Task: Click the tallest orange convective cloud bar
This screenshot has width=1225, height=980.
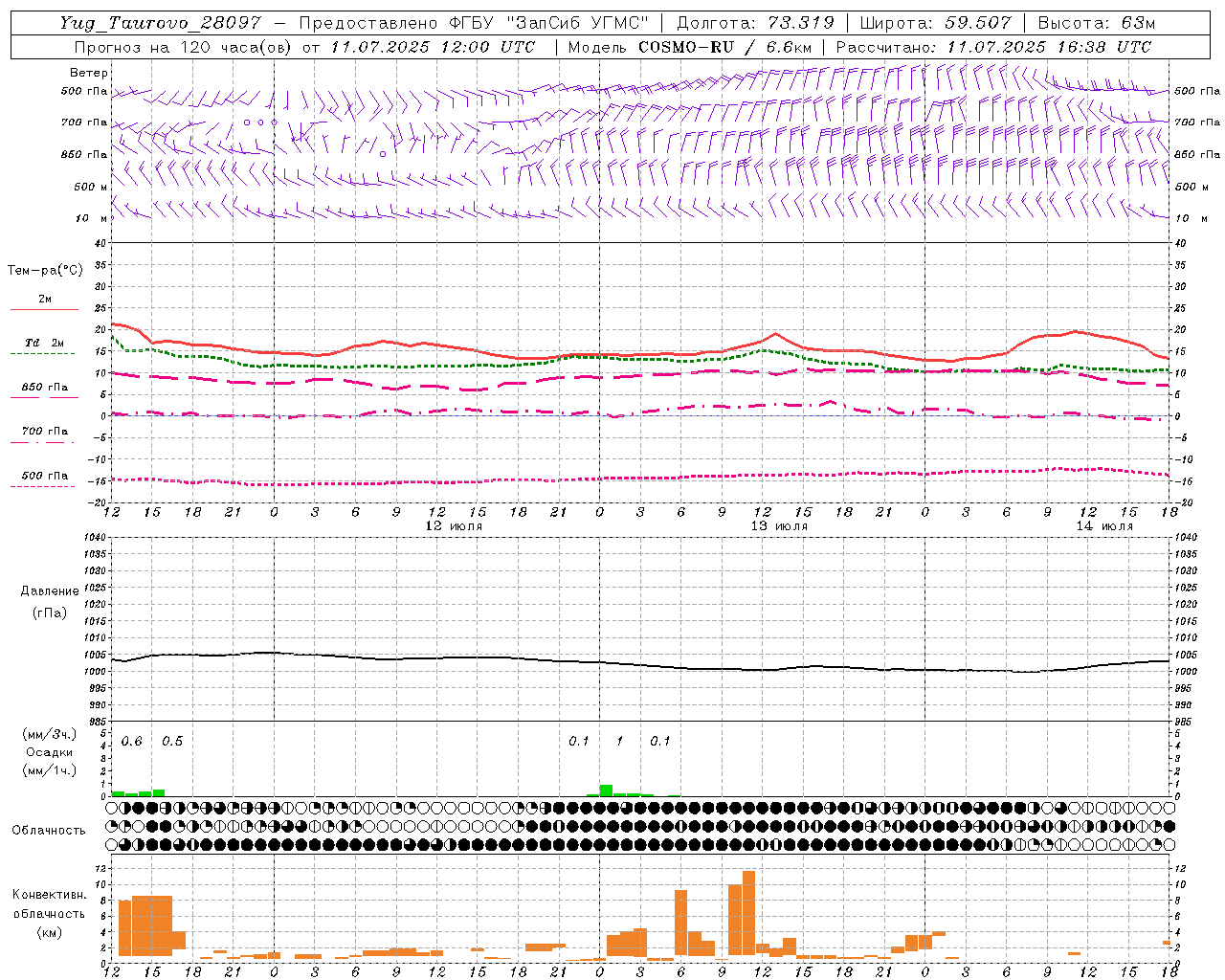Action: [x=748, y=913]
